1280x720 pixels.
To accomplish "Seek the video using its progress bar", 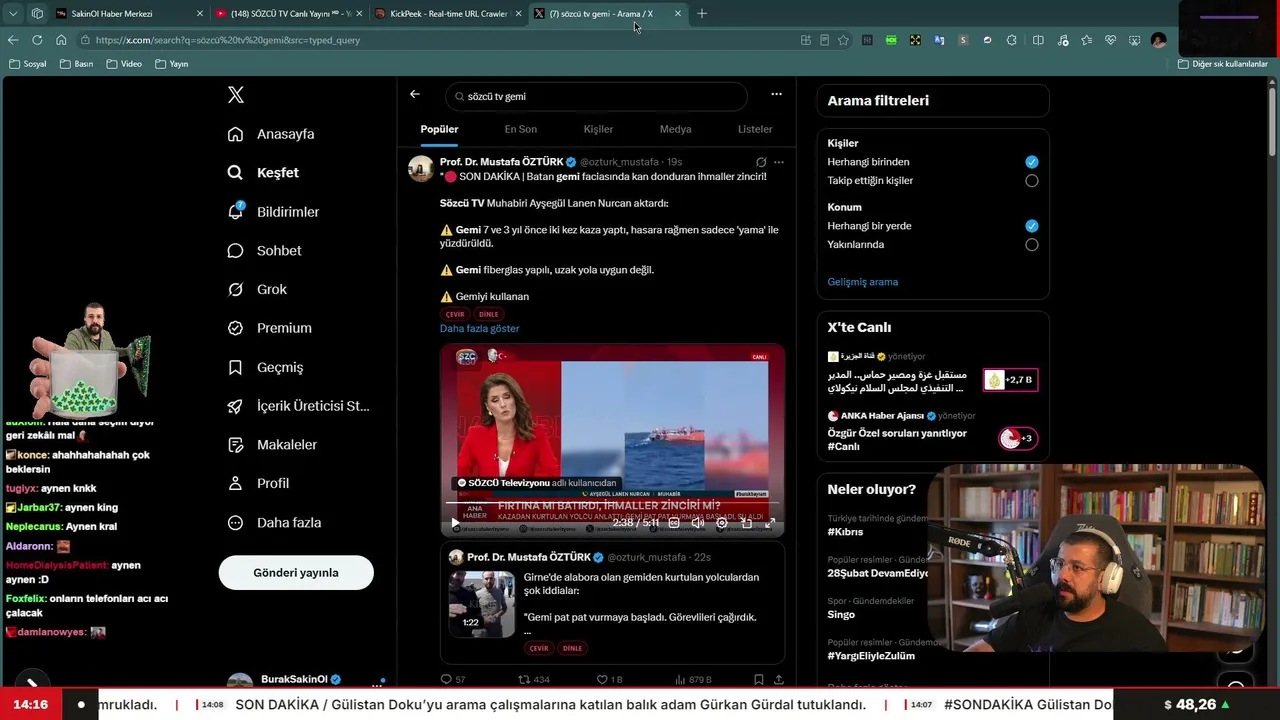I will [x=612, y=502].
